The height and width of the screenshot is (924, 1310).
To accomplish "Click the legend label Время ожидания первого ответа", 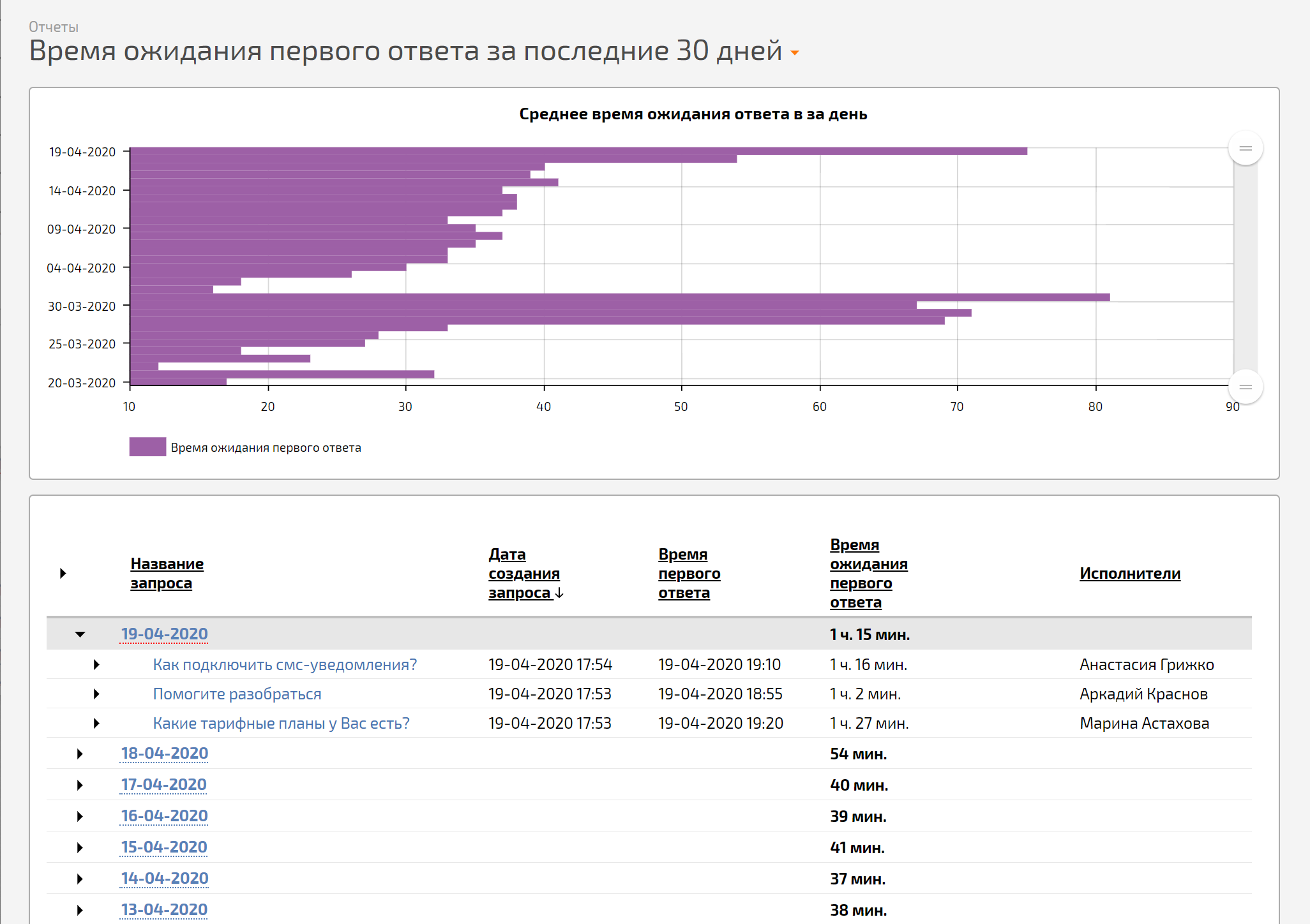I will (266, 447).
